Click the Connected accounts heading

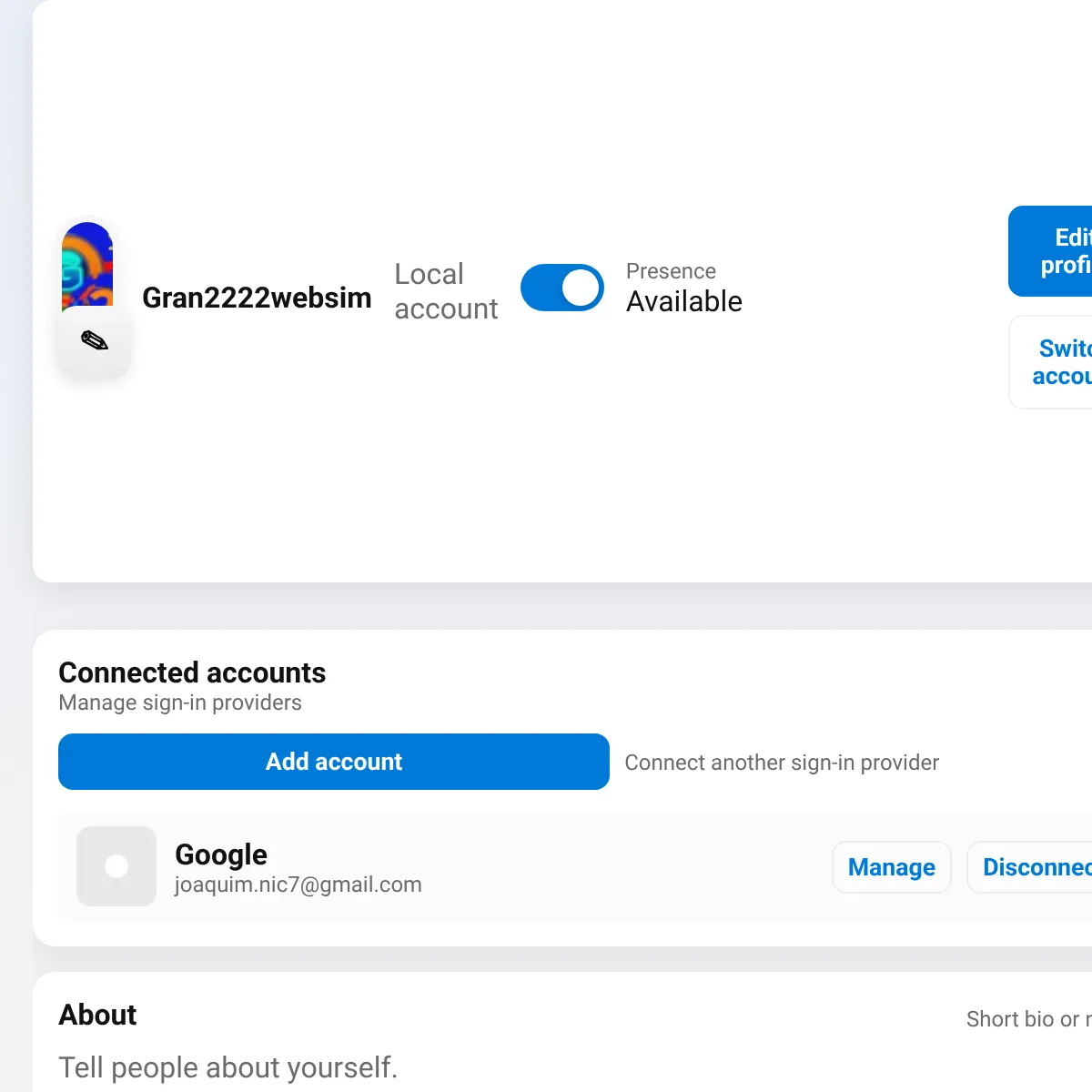click(x=192, y=672)
